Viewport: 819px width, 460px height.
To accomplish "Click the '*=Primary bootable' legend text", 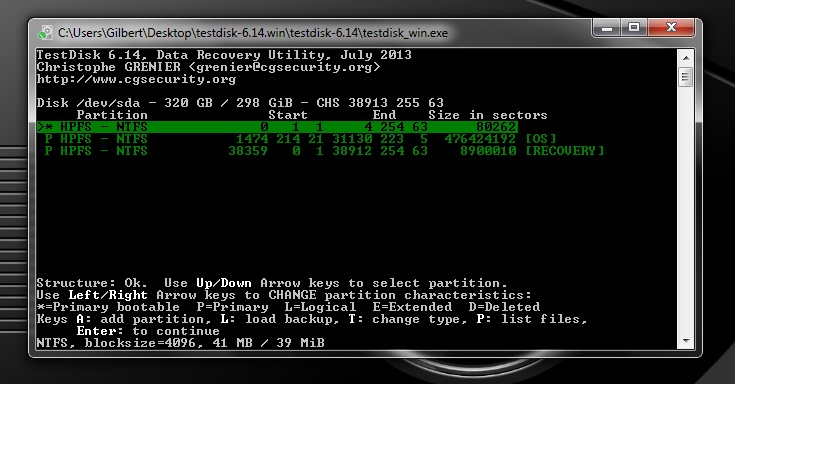I will click(x=108, y=307).
